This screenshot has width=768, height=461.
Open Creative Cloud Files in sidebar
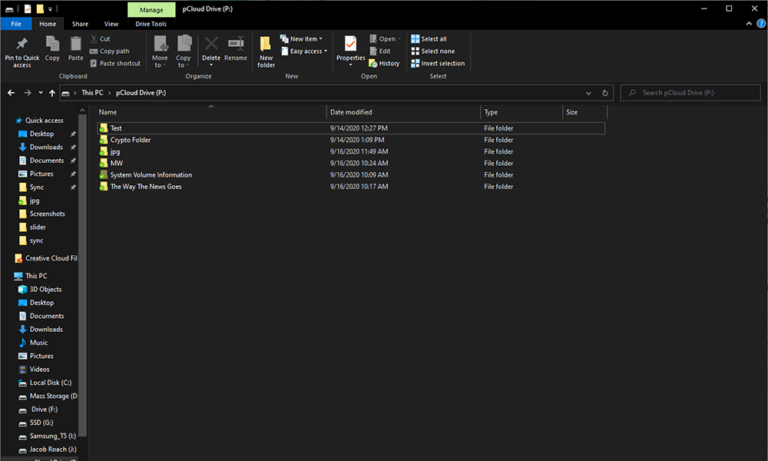point(46,258)
